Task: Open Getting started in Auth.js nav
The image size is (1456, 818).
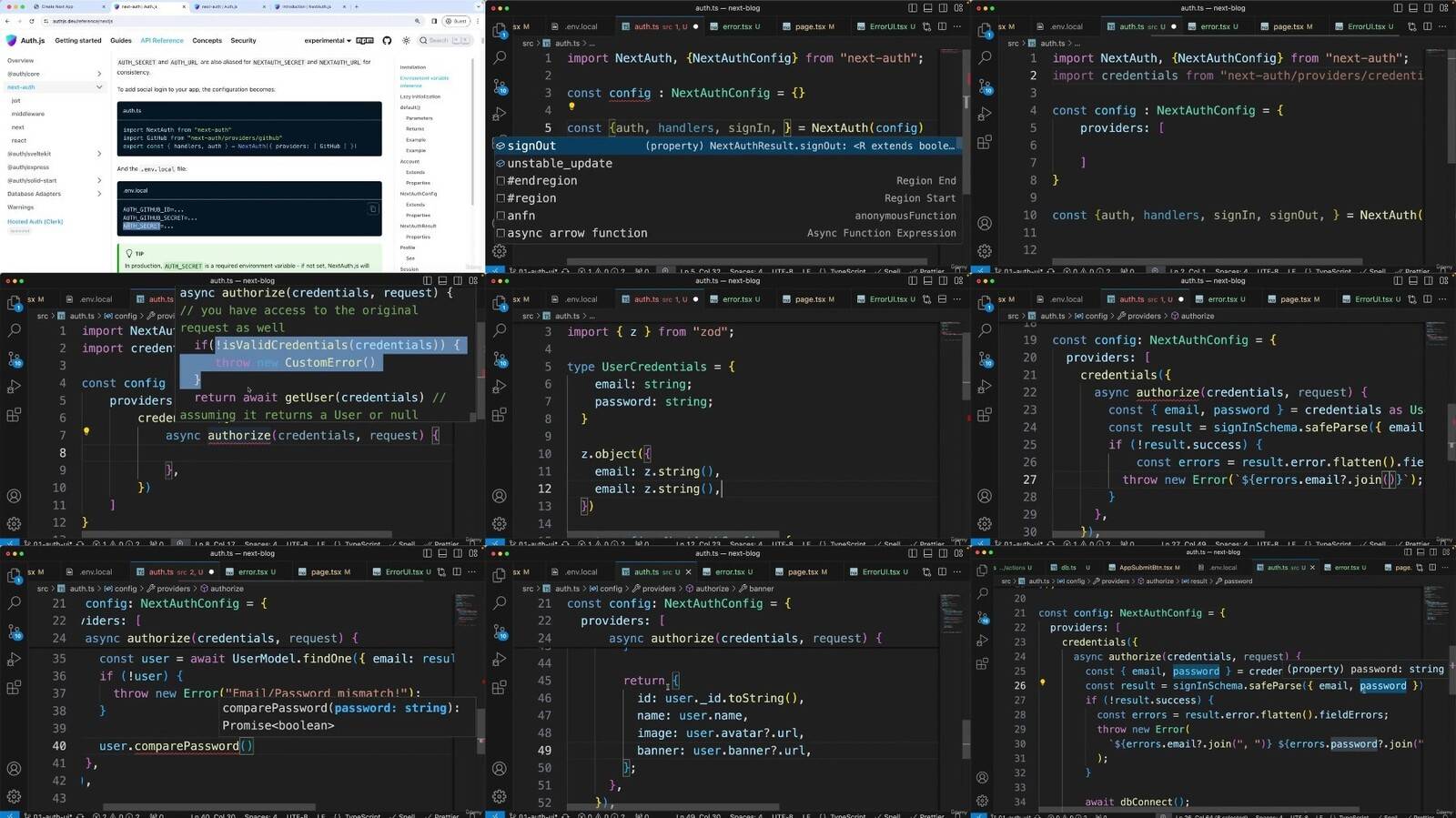Action: coord(78,41)
